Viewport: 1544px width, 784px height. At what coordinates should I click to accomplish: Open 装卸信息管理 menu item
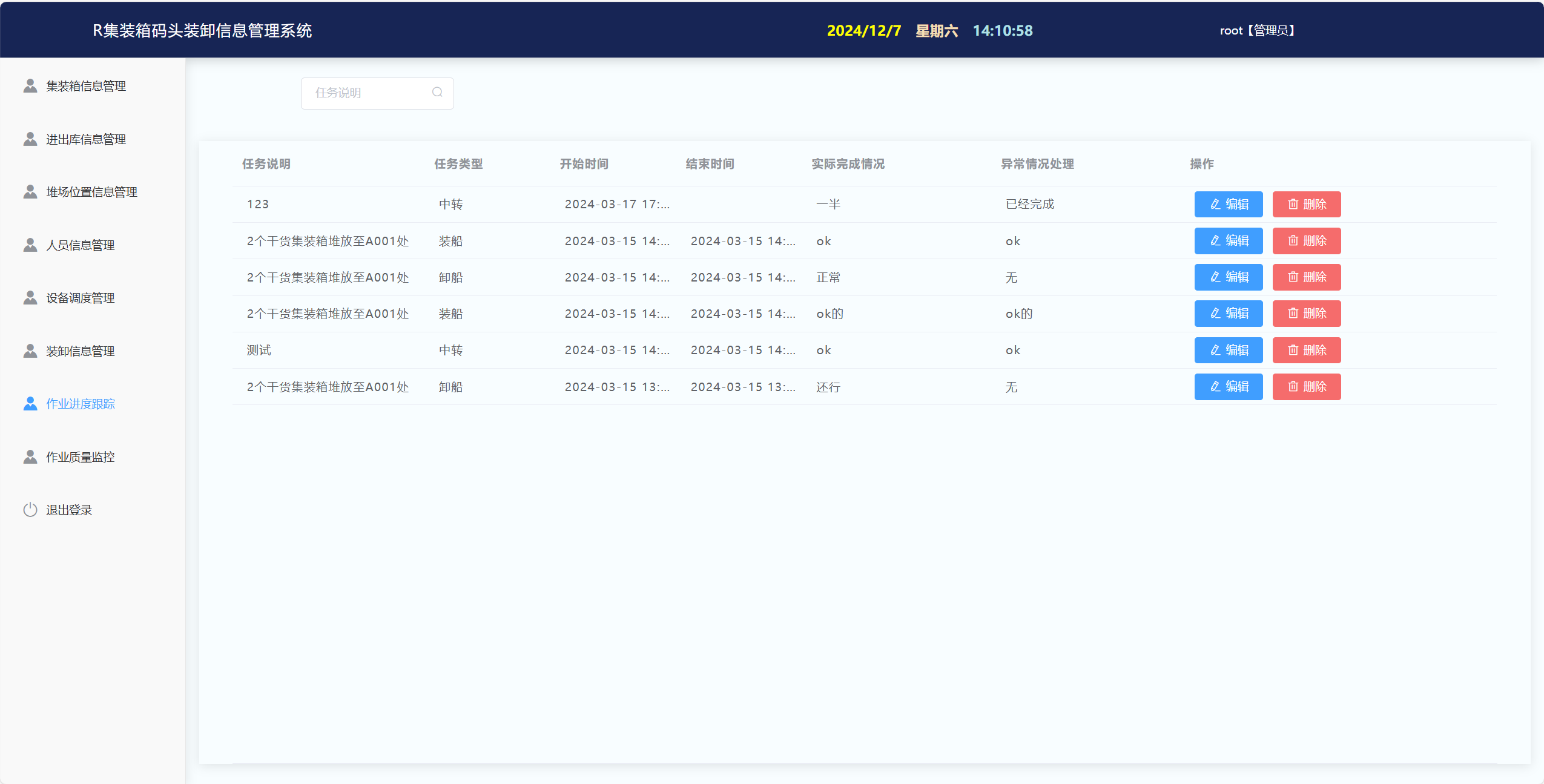pyautogui.click(x=80, y=351)
